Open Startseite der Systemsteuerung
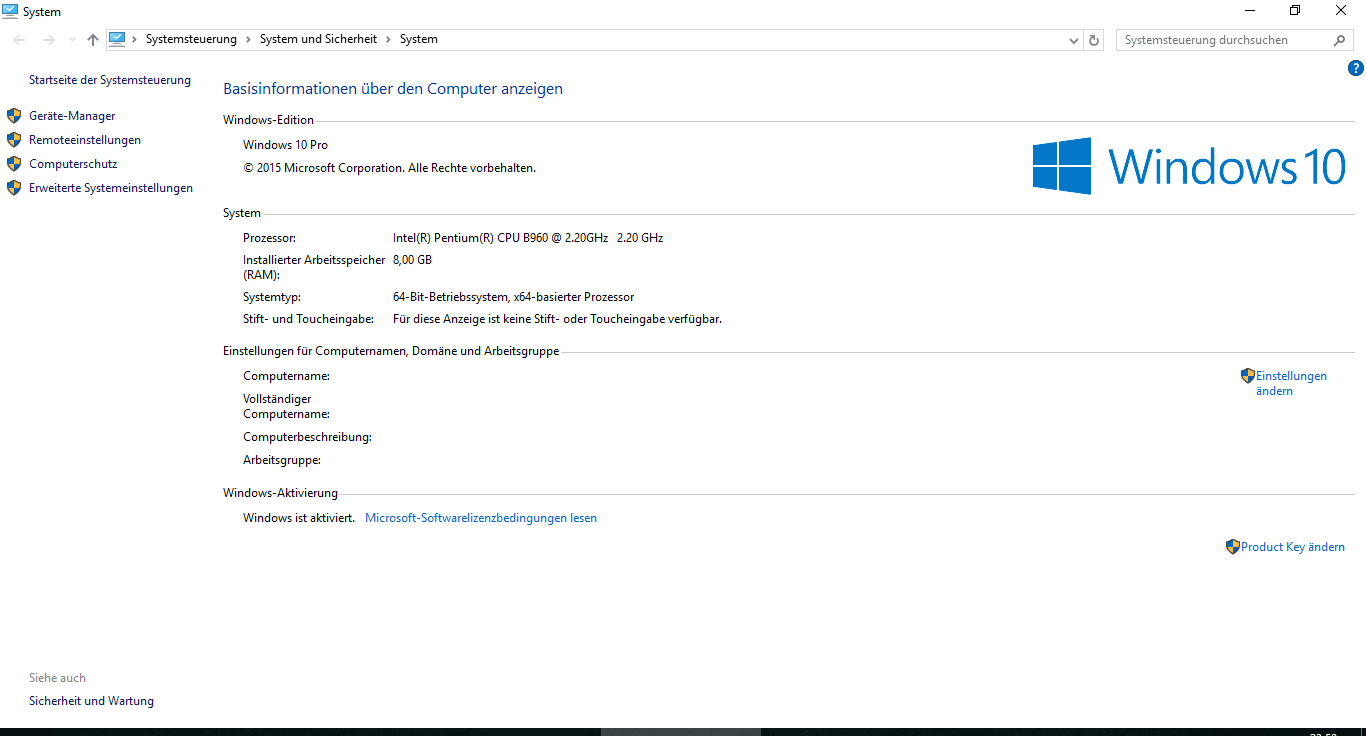1366x736 pixels. tap(110, 80)
